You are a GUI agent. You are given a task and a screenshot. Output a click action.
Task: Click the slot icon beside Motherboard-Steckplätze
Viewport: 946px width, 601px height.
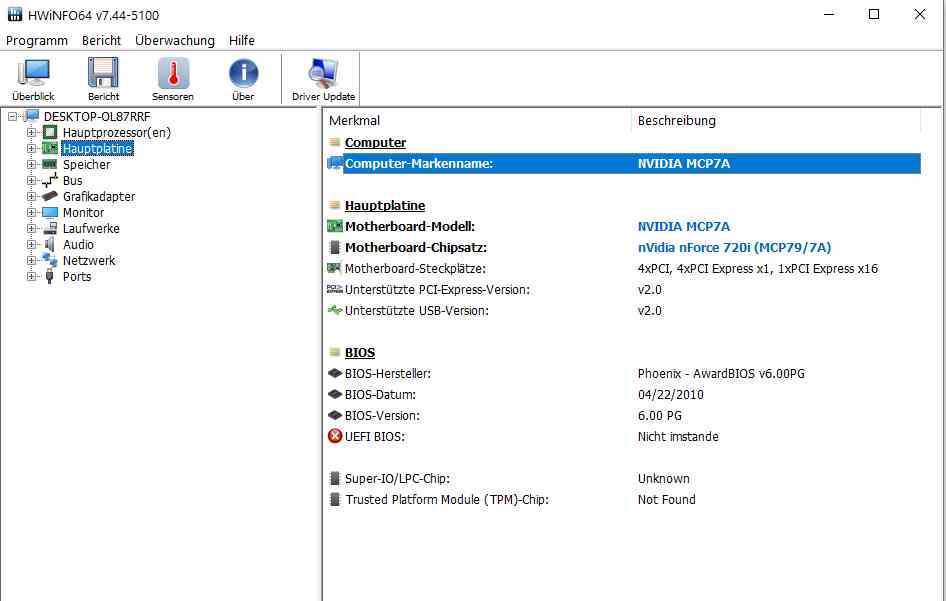(x=335, y=268)
